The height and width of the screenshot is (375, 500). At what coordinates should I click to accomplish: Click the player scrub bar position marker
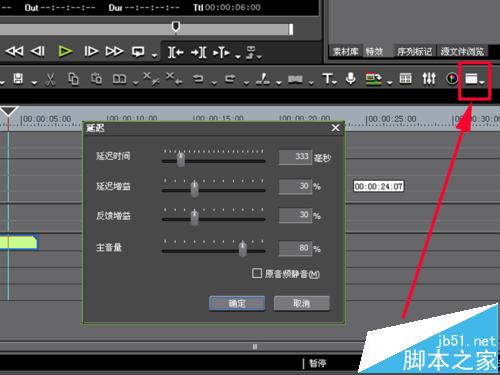176,26
